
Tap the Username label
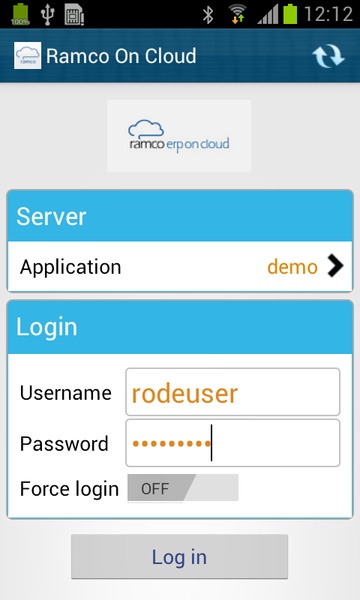tap(65, 393)
